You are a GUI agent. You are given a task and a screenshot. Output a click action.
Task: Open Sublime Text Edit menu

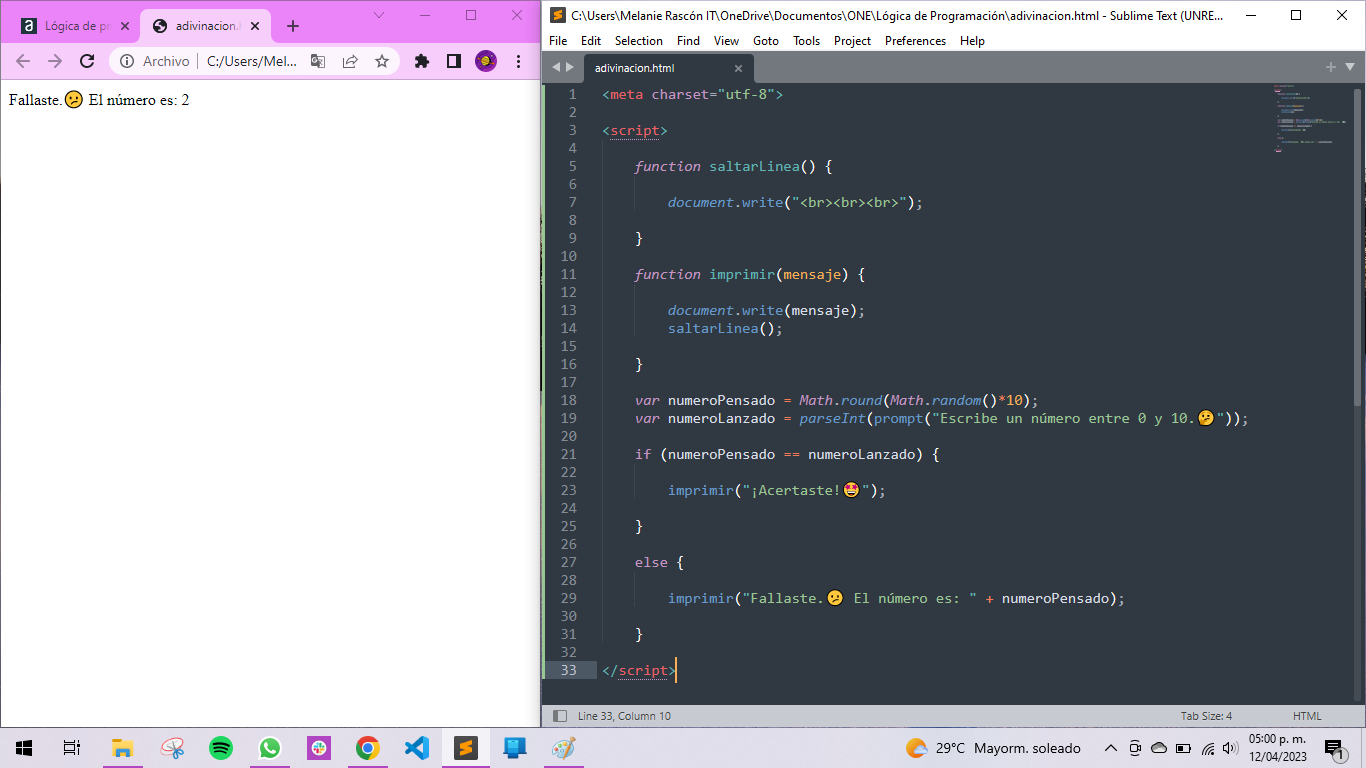[x=591, y=41]
